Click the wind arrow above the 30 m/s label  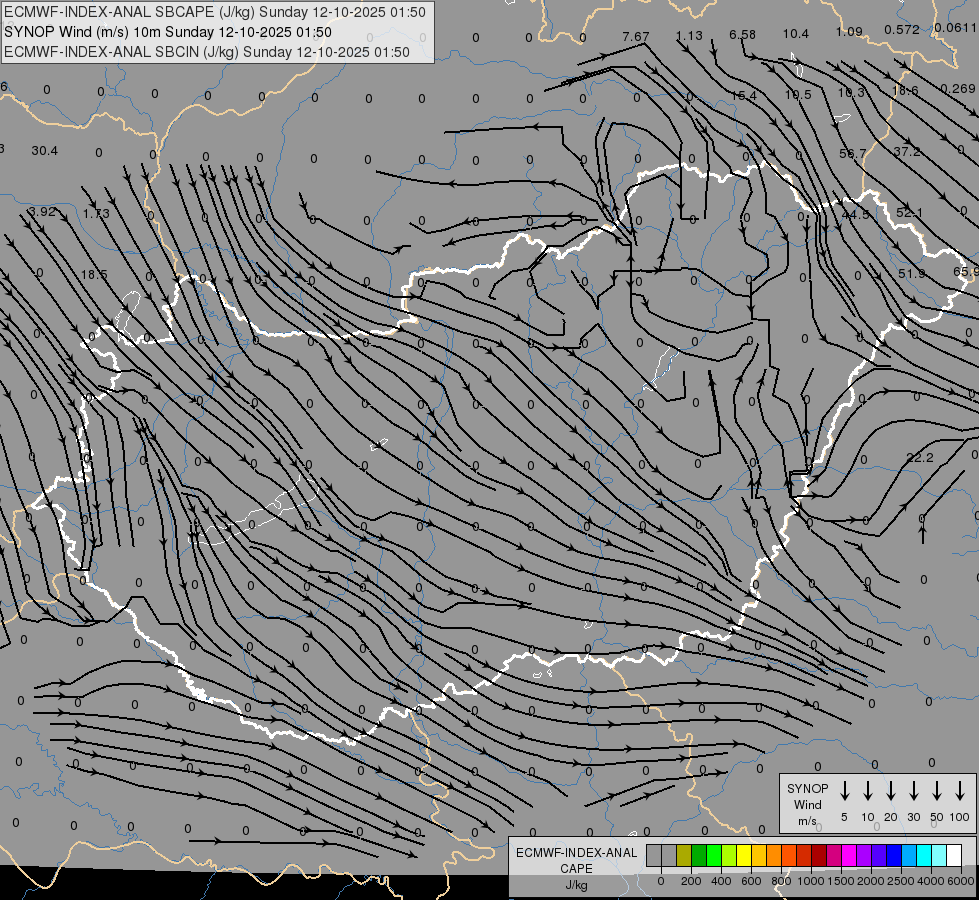coord(913,790)
